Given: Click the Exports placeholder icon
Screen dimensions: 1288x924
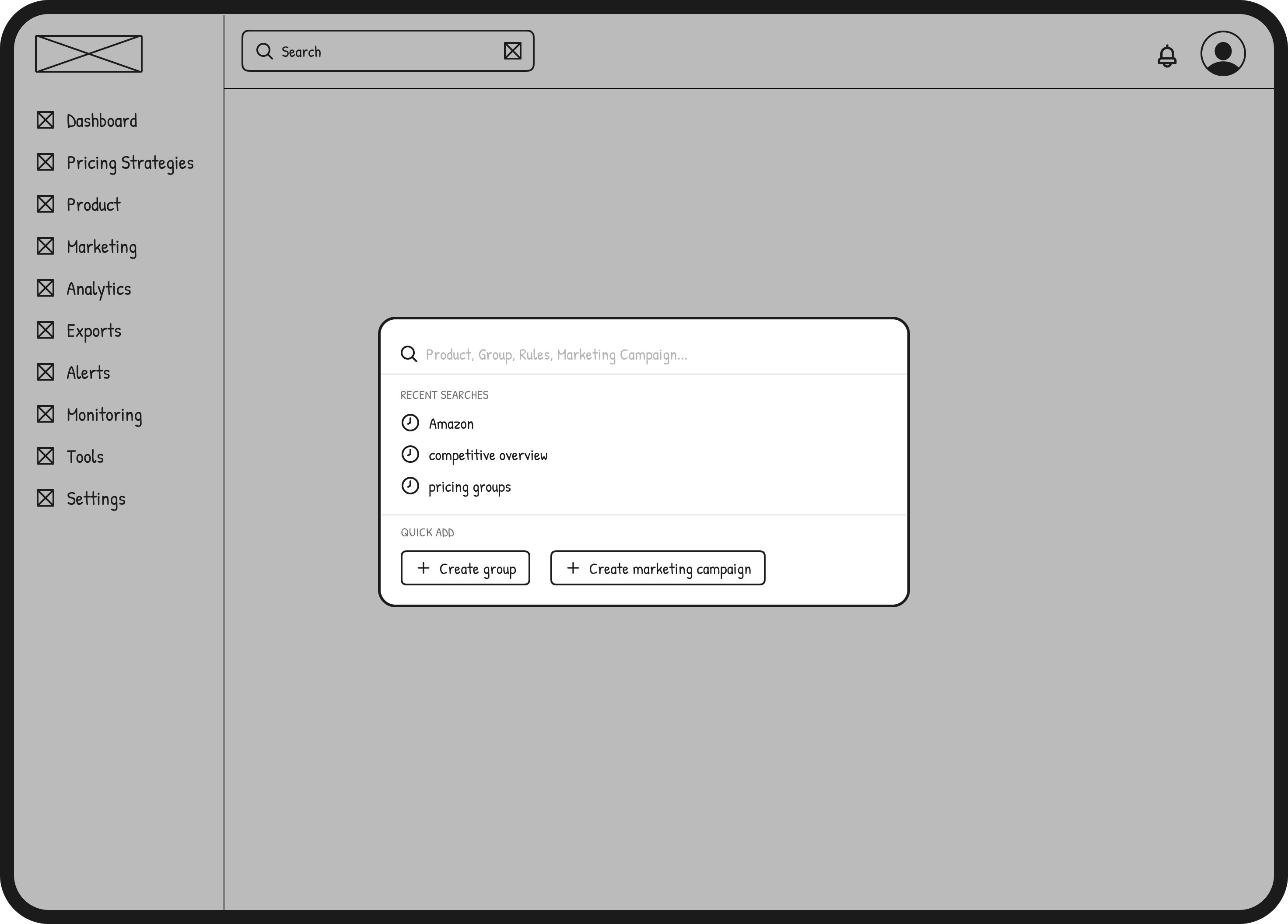Looking at the screenshot, I should [45, 330].
